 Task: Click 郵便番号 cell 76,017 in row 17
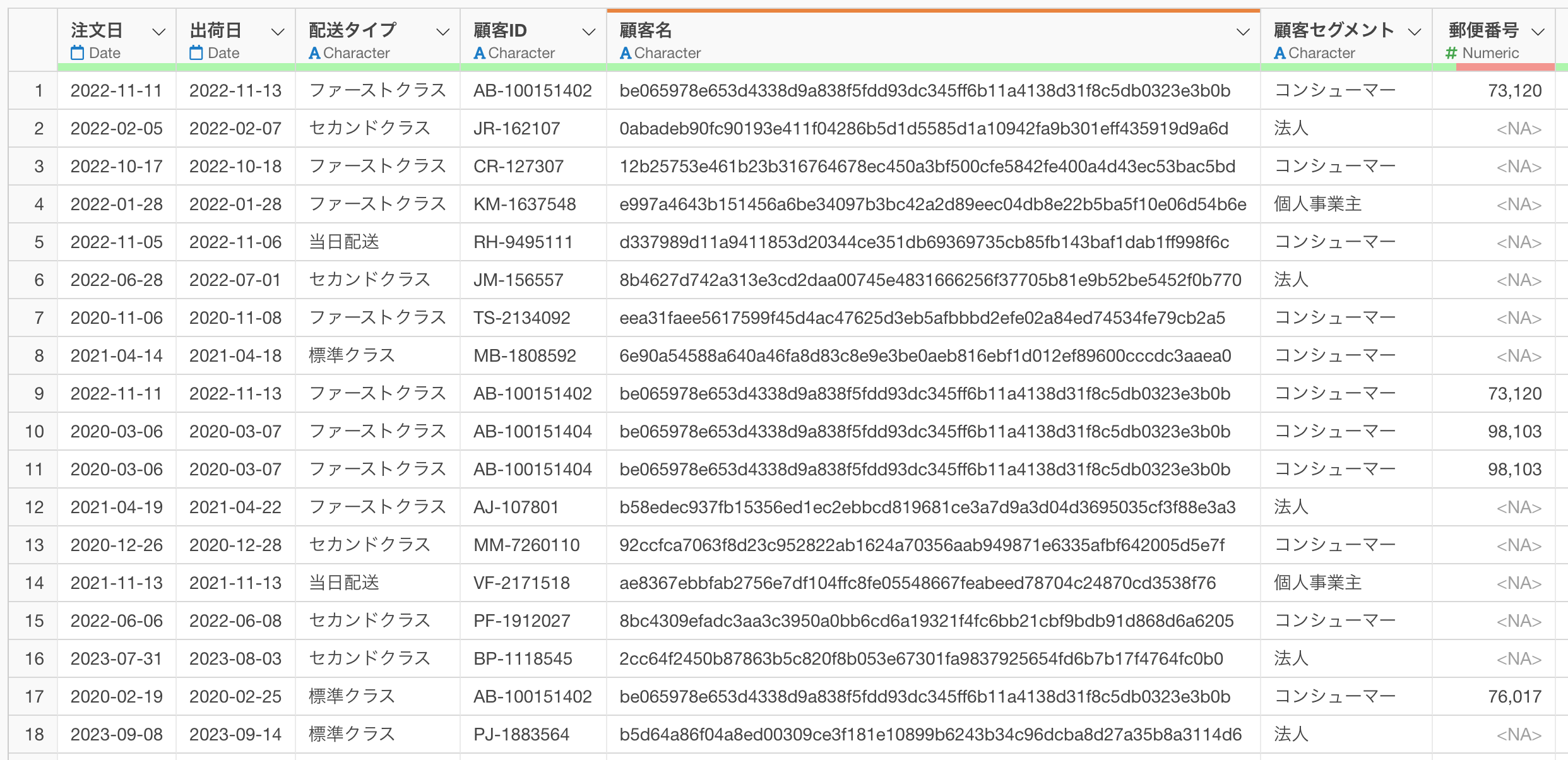[1514, 697]
